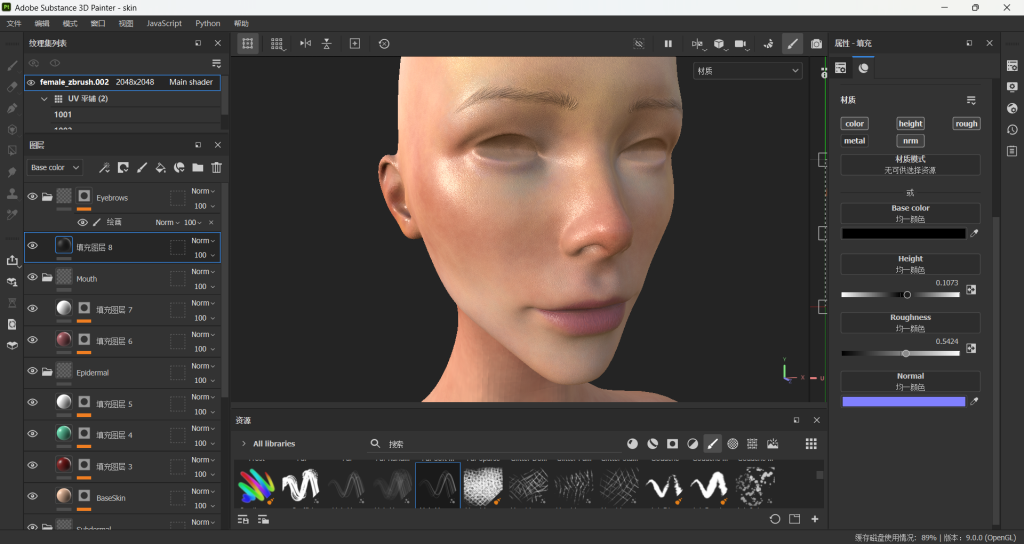This screenshot has height=544, width=1024.
Task: Delete selected layer with trash icon
Action: tap(216, 168)
